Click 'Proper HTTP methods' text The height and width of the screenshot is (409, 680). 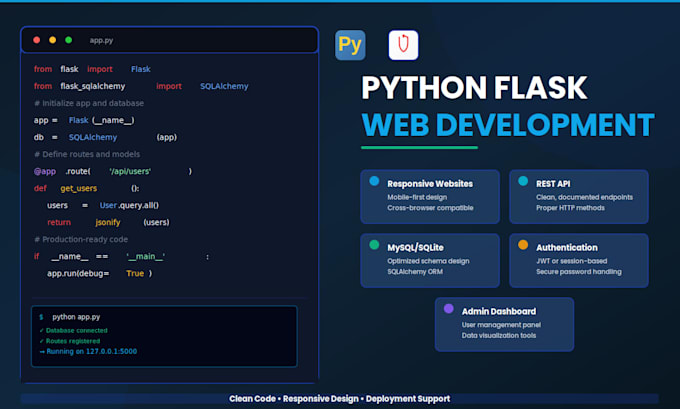[570, 208]
